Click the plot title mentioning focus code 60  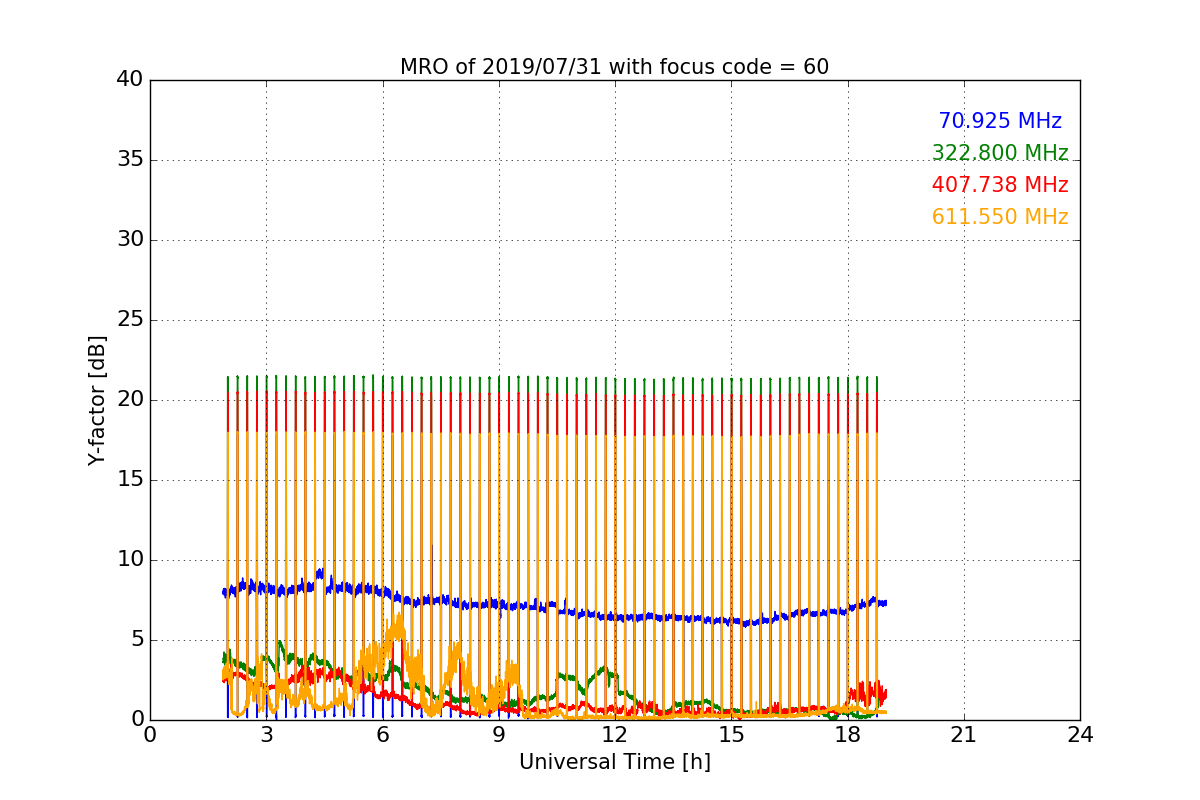click(614, 67)
